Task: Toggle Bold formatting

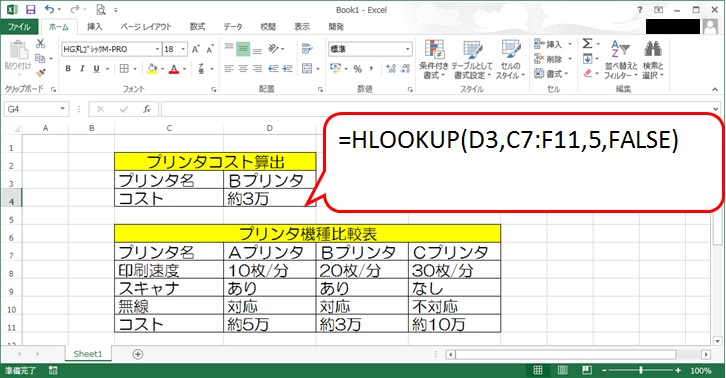Action: pyautogui.click(x=68, y=69)
